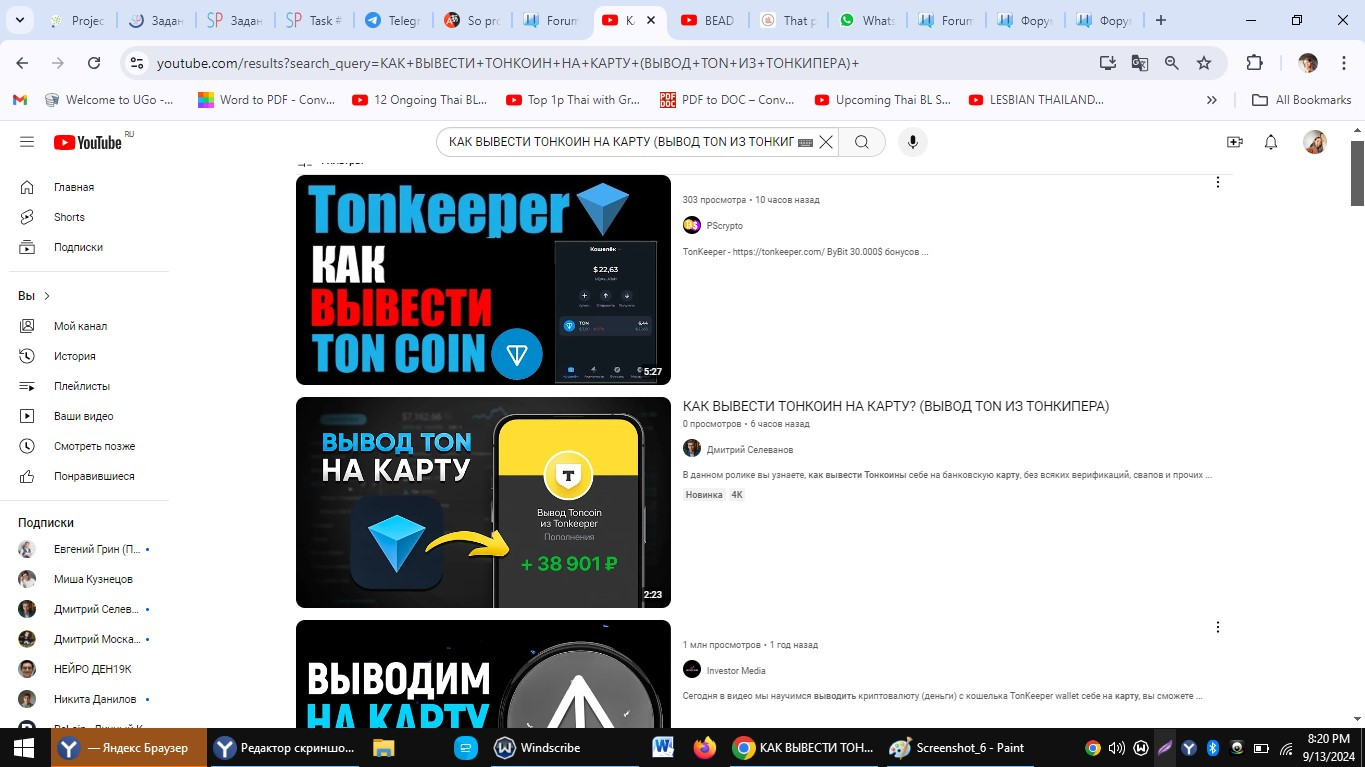The height and width of the screenshot is (767, 1365).
Task: Show YouTube notifications bell
Action: click(x=1271, y=142)
